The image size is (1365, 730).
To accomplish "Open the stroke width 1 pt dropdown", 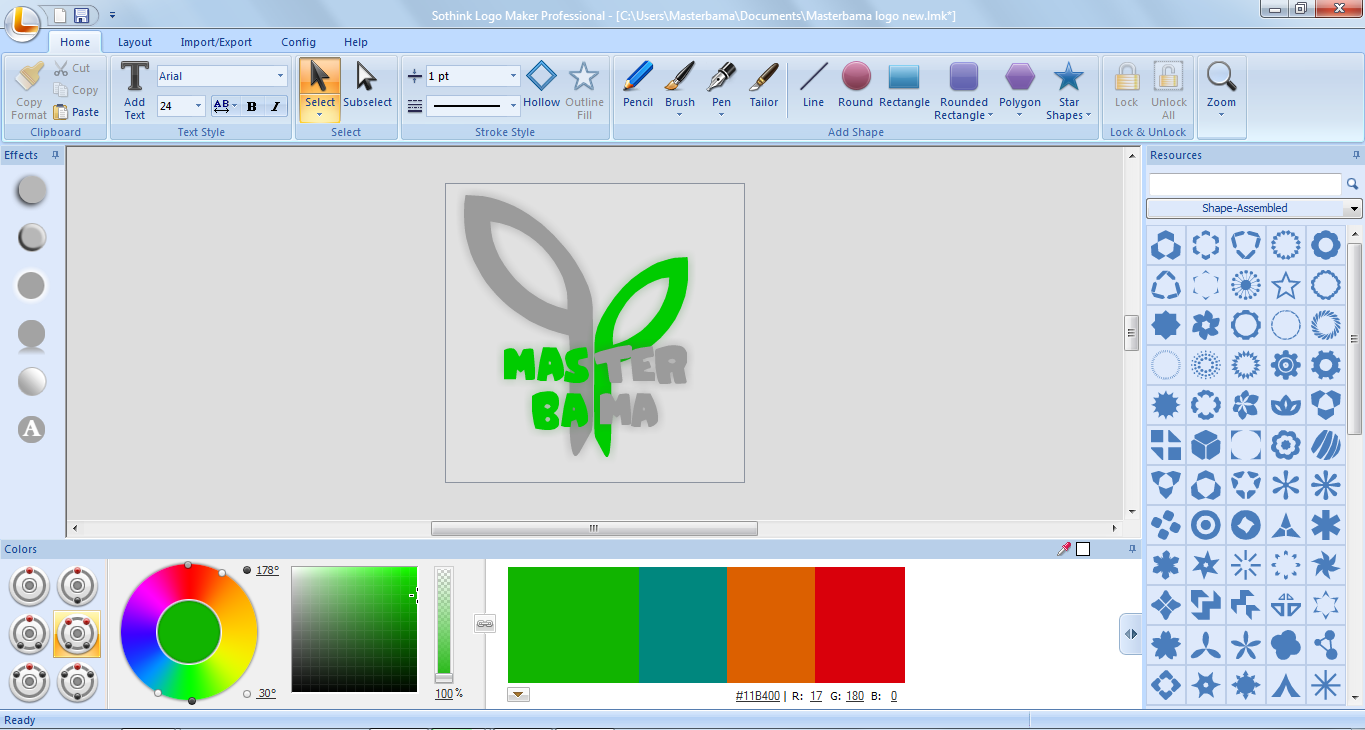I will click(515, 75).
